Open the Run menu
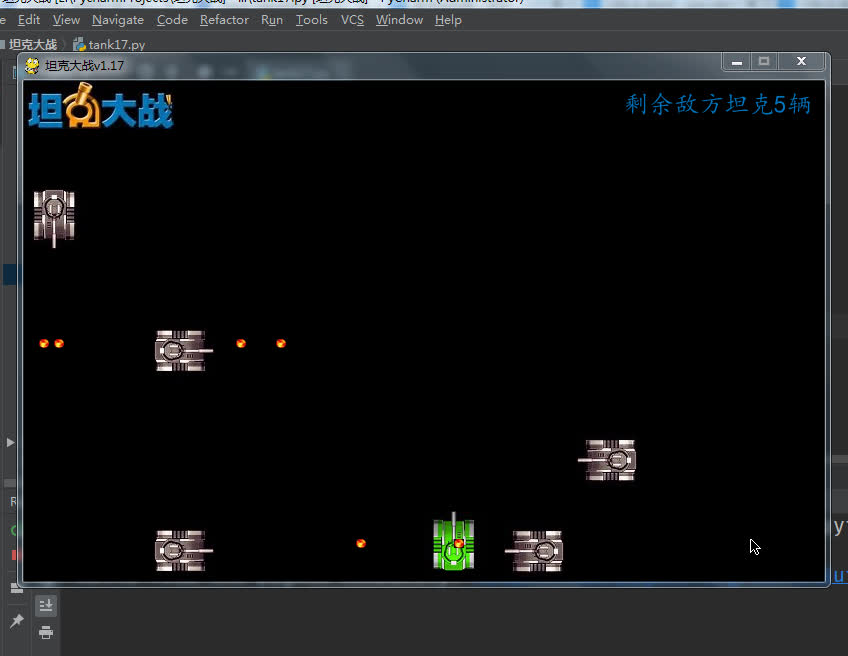This screenshot has width=848, height=656. coord(271,20)
